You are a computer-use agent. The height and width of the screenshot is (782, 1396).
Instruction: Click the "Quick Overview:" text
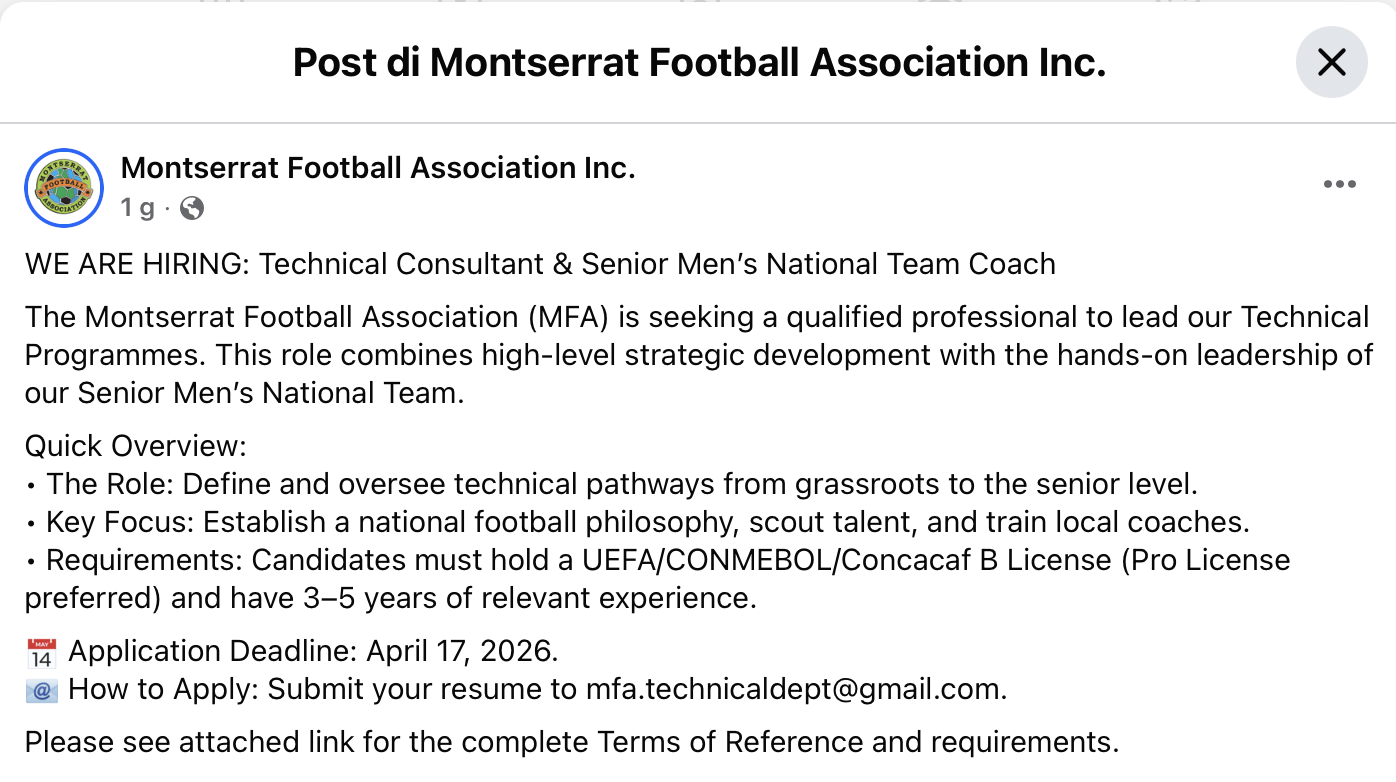point(135,446)
